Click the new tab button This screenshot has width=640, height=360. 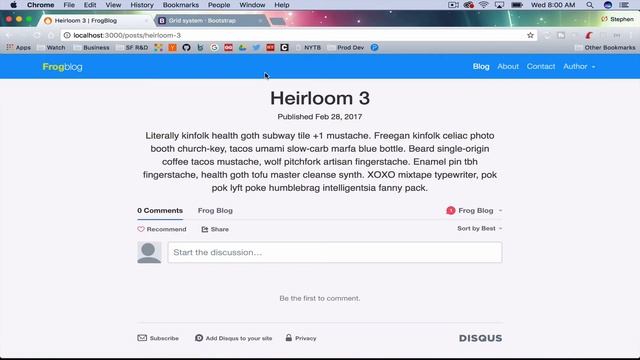pos(278,21)
